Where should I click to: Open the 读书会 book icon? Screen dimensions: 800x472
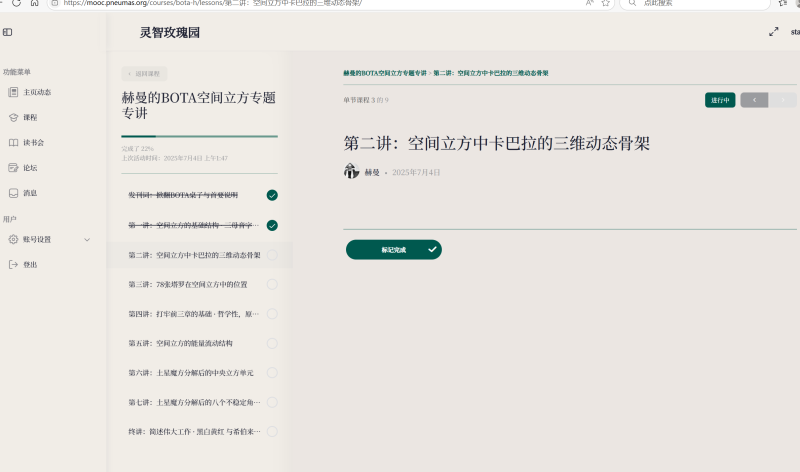(13, 142)
